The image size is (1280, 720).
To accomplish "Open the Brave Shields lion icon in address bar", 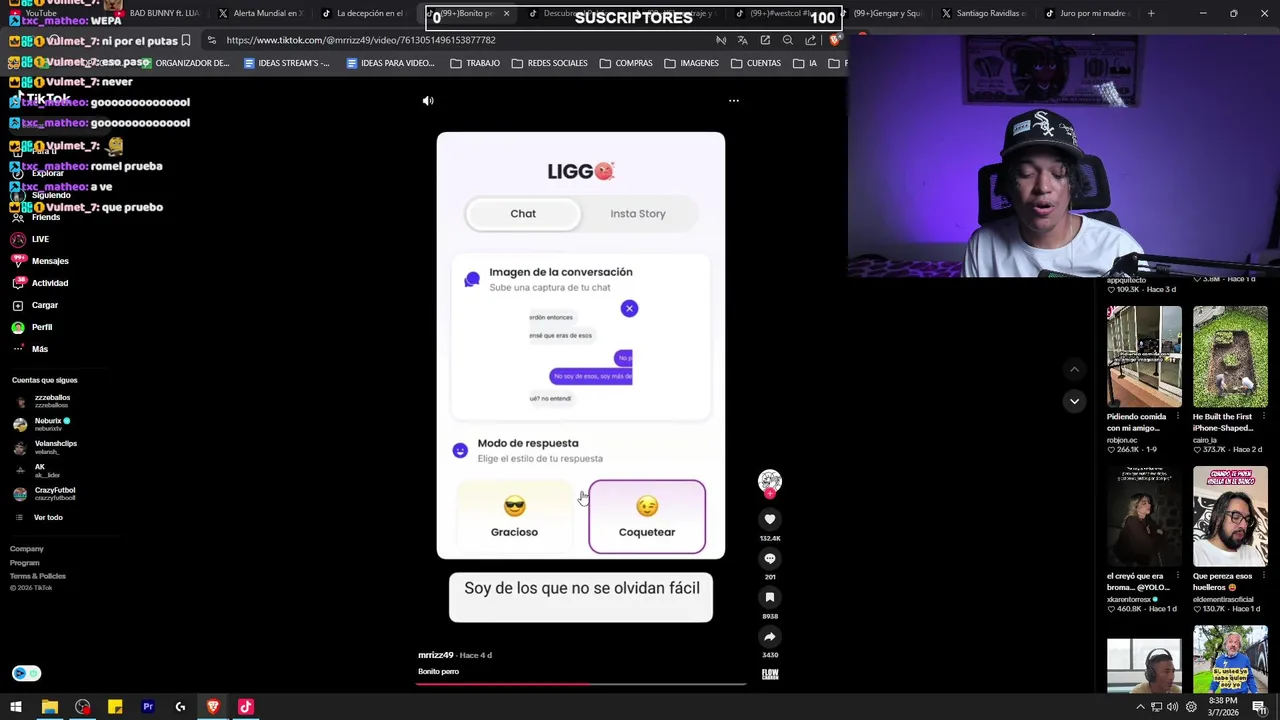I will (x=835, y=40).
